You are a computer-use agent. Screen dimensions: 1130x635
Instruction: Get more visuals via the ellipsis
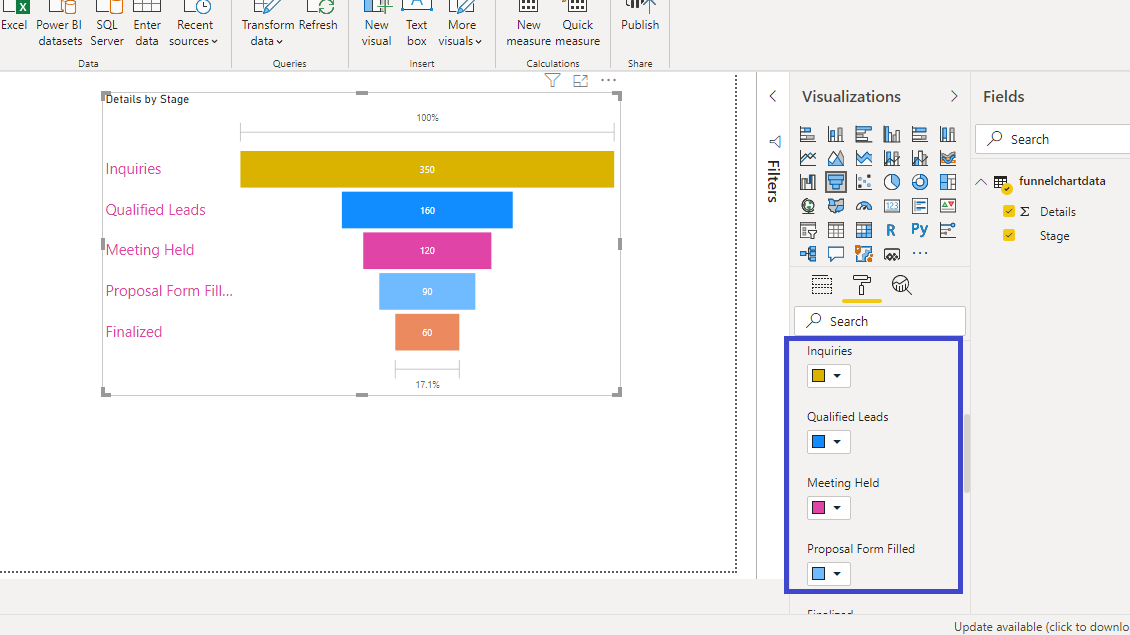pyautogui.click(x=920, y=254)
